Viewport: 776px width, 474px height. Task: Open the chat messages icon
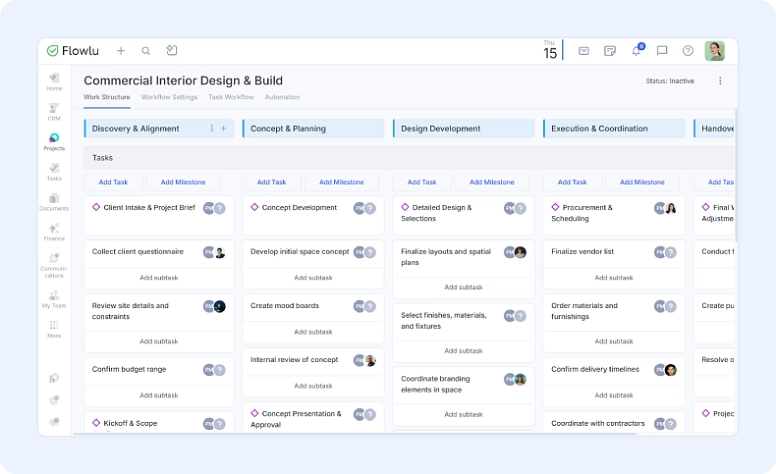(662, 50)
